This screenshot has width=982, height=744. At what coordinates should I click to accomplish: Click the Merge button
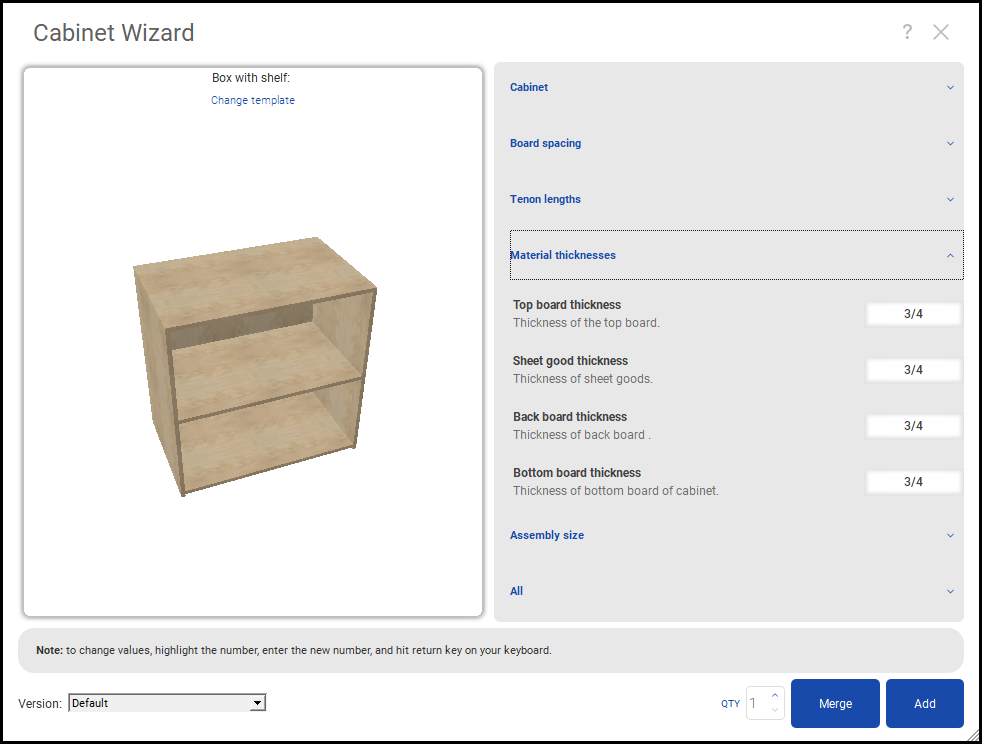point(835,703)
